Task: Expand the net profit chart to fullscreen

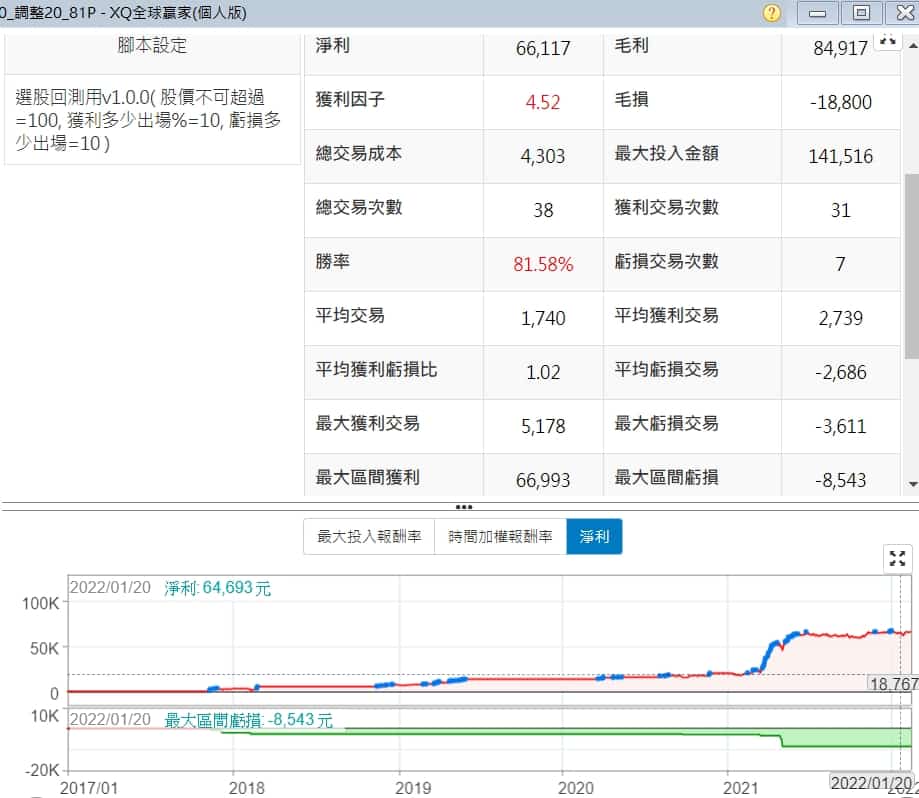Action: 898,559
